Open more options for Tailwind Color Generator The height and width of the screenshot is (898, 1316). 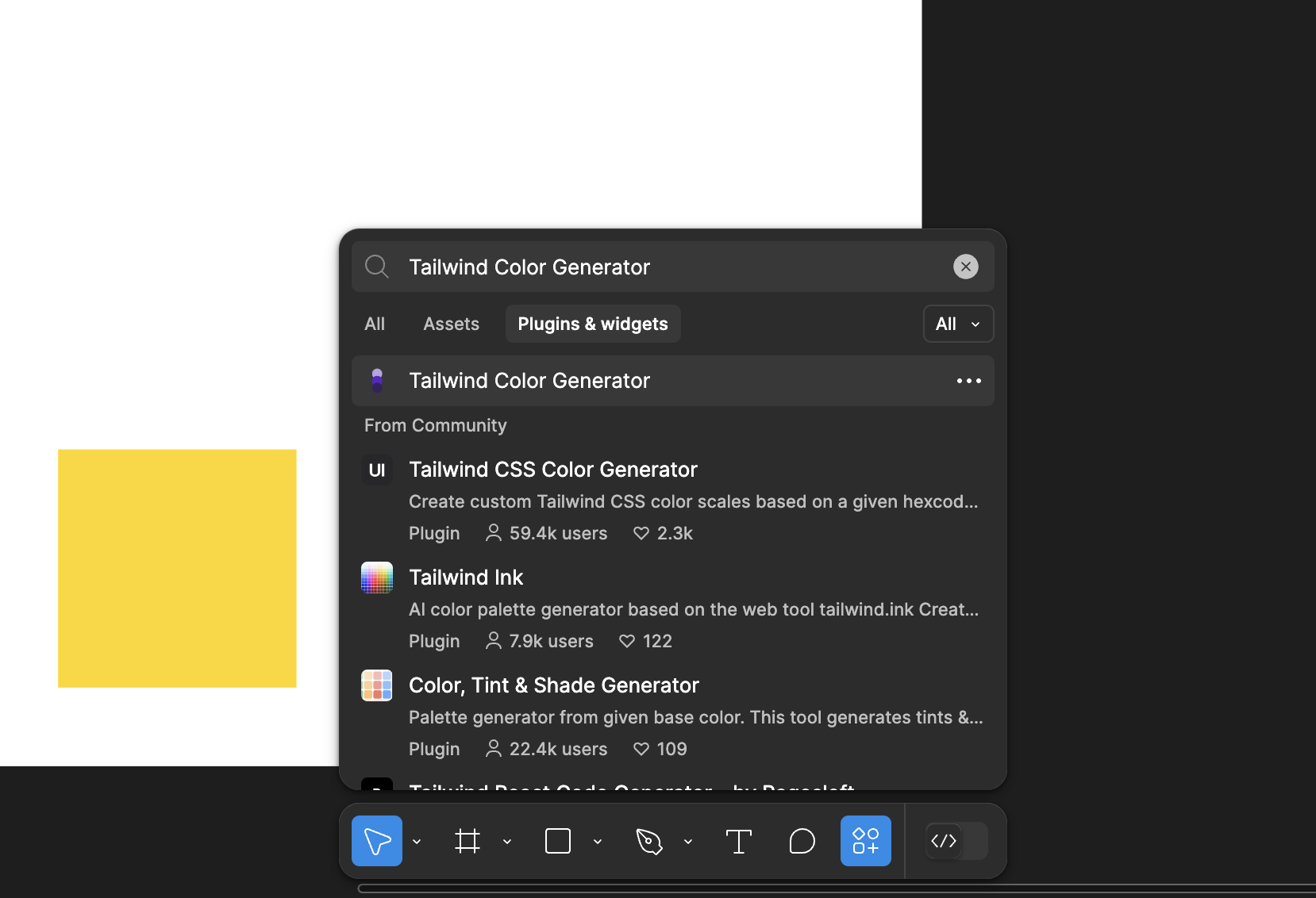point(969,381)
